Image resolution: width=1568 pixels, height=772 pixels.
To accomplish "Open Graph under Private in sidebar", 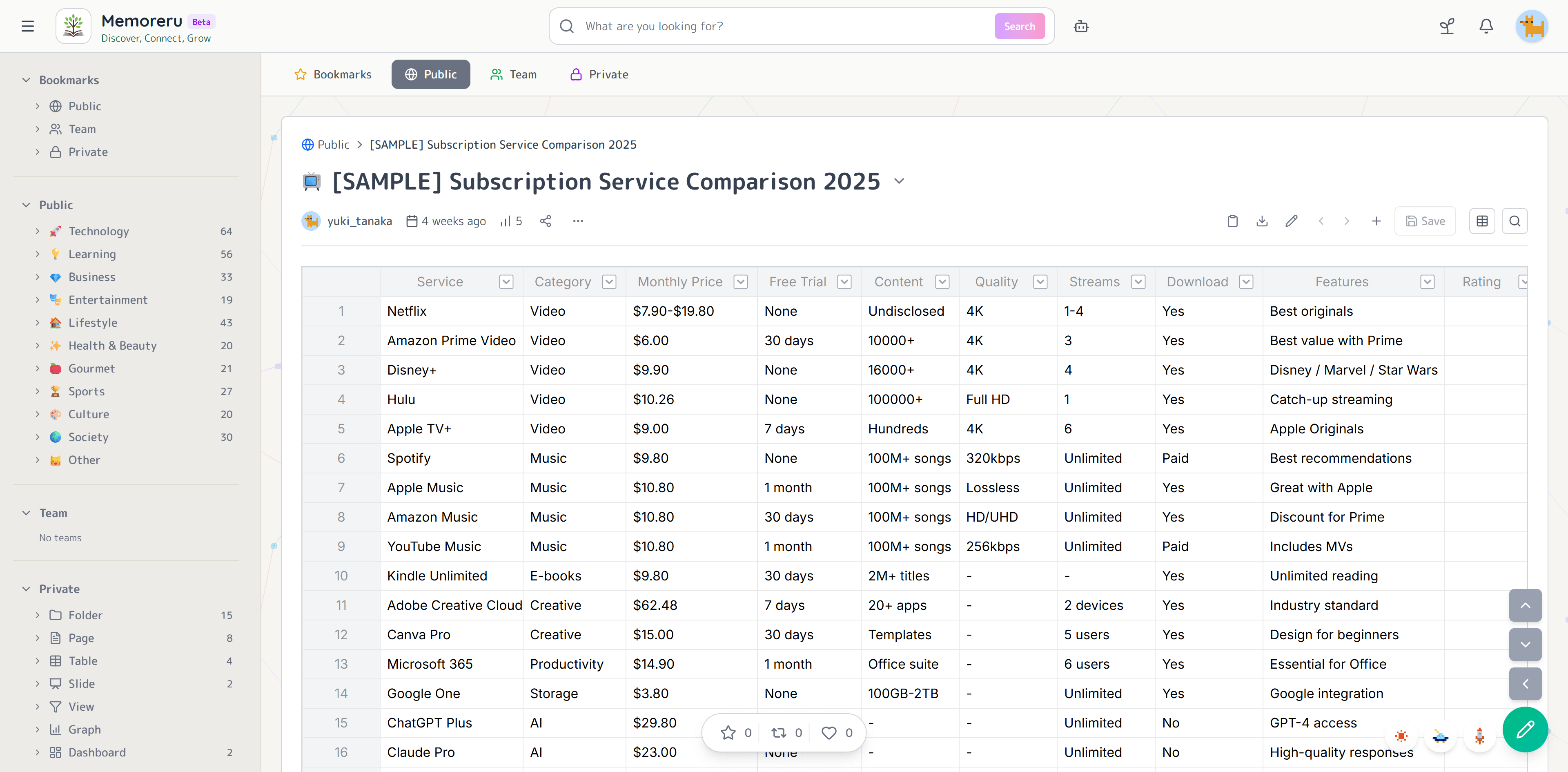I will [x=85, y=730].
